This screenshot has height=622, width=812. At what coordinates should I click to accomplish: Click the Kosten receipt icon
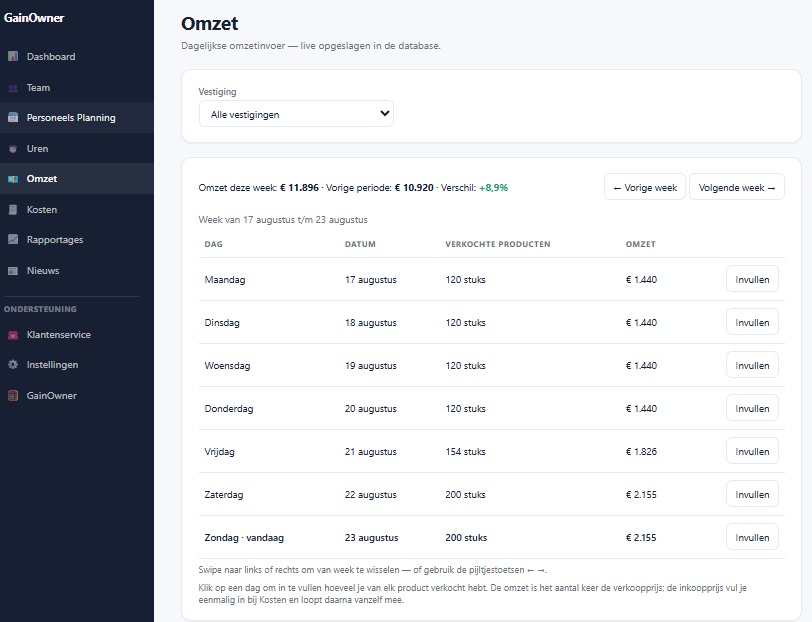click(x=13, y=210)
